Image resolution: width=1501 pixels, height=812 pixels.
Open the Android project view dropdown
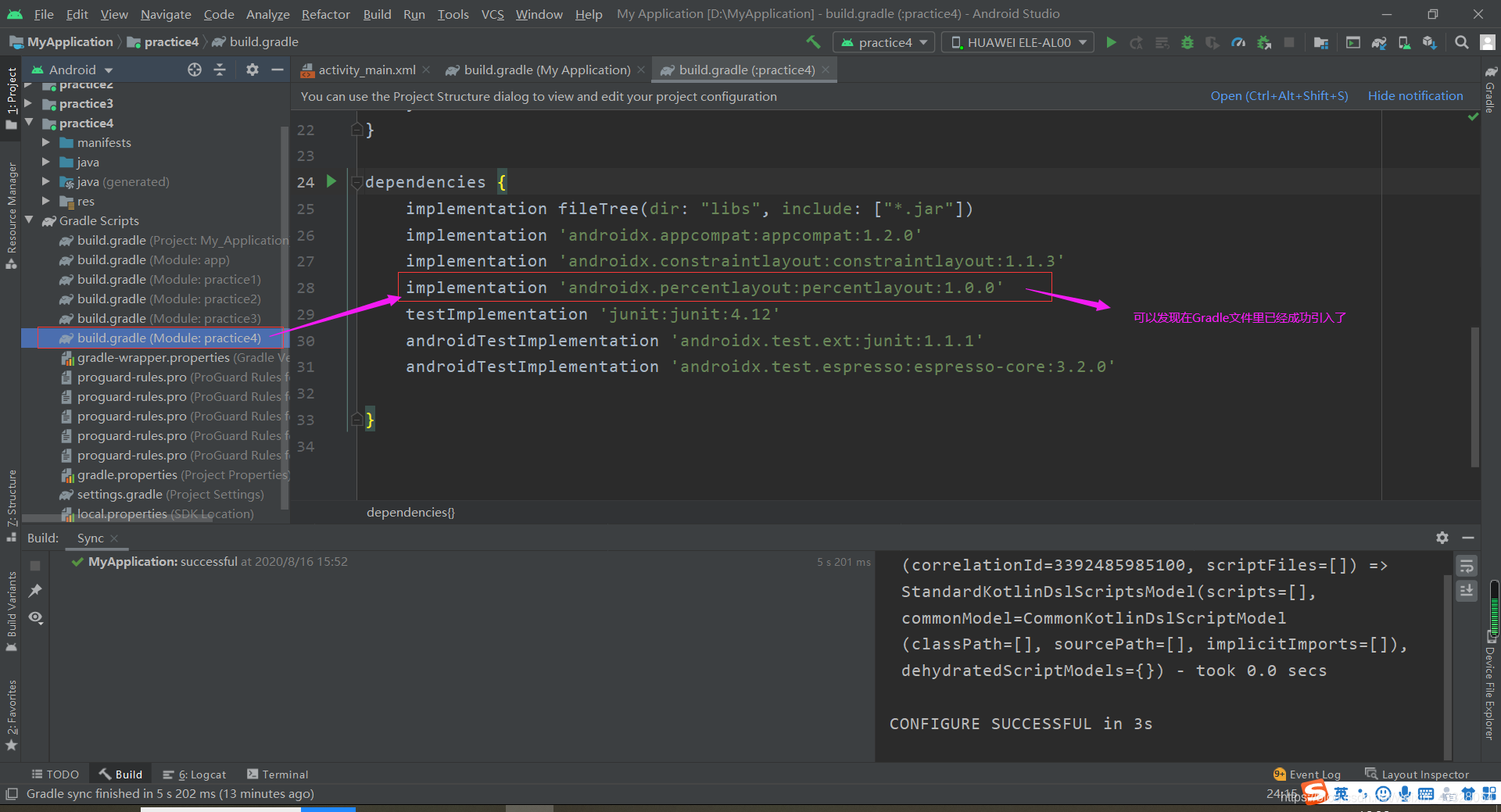click(73, 70)
